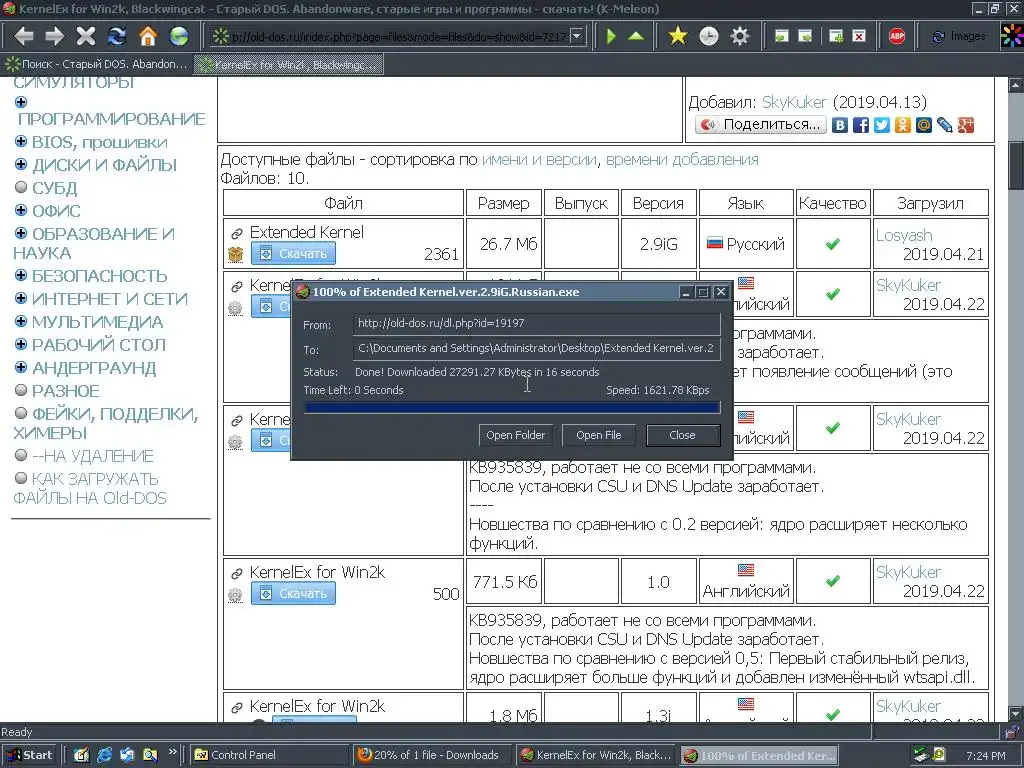
Task: Click the globe search icon in toolbar
Action: click(178, 36)
